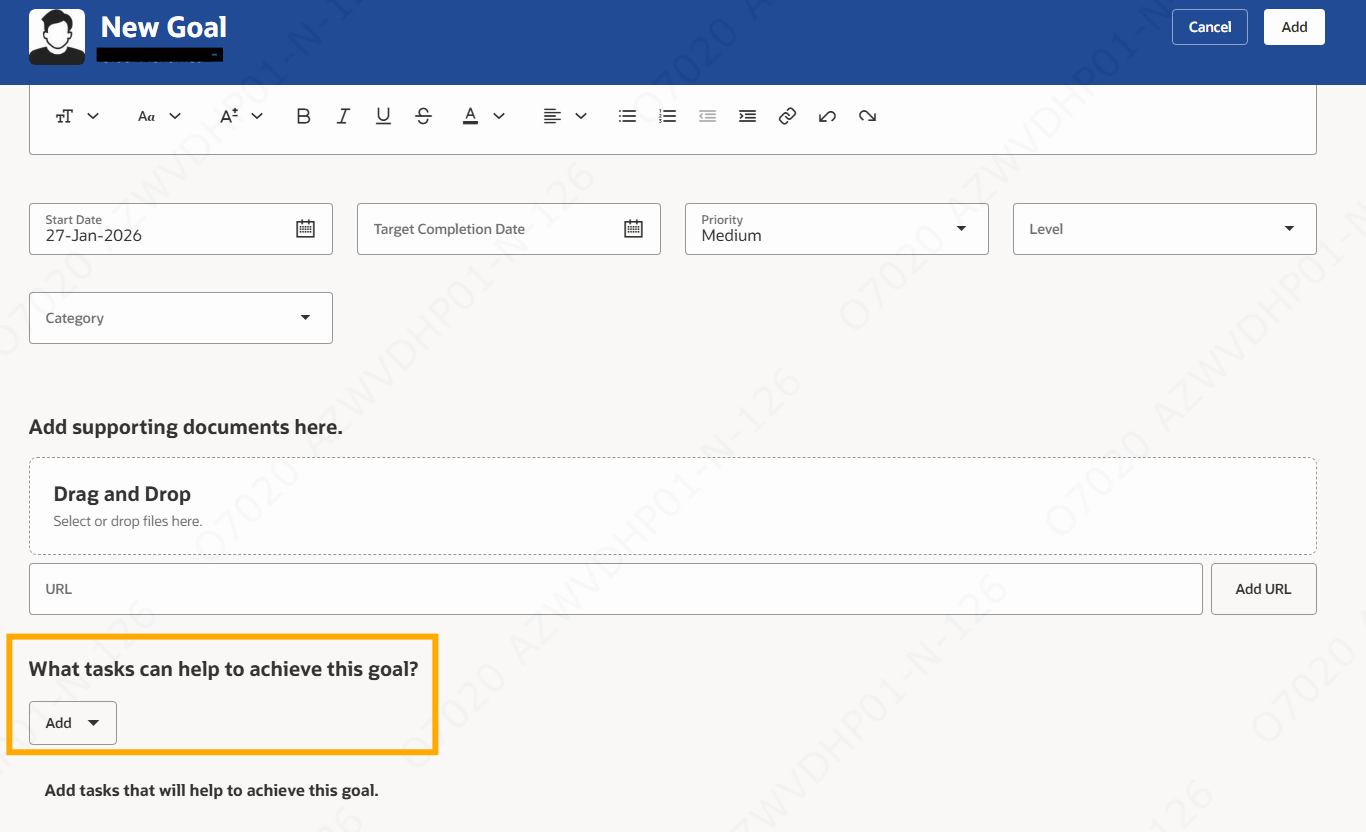Choose the font color tool
The width and height of the screenshot is (1366, 832).
tap(470, 116)
